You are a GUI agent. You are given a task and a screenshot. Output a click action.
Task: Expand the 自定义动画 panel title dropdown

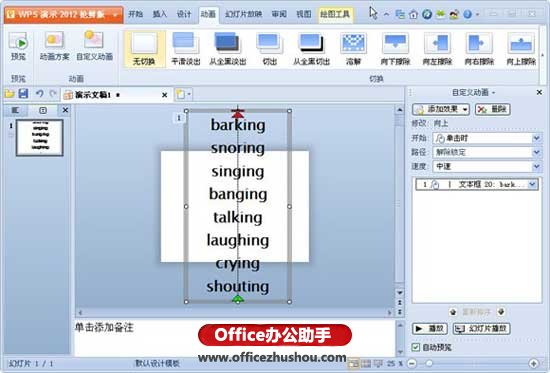[494, 93]
